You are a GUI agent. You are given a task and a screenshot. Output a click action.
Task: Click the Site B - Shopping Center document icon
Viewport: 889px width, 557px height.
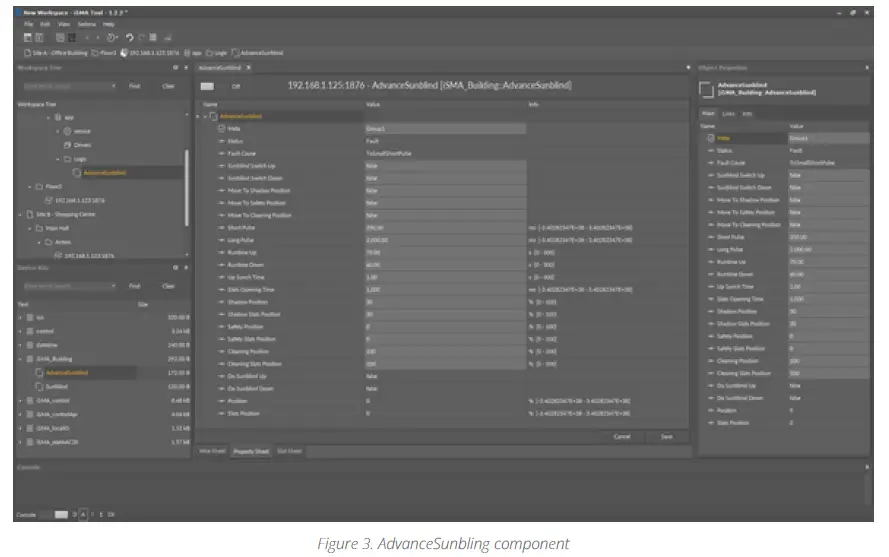pyautogui.click(x=30, y=214)
